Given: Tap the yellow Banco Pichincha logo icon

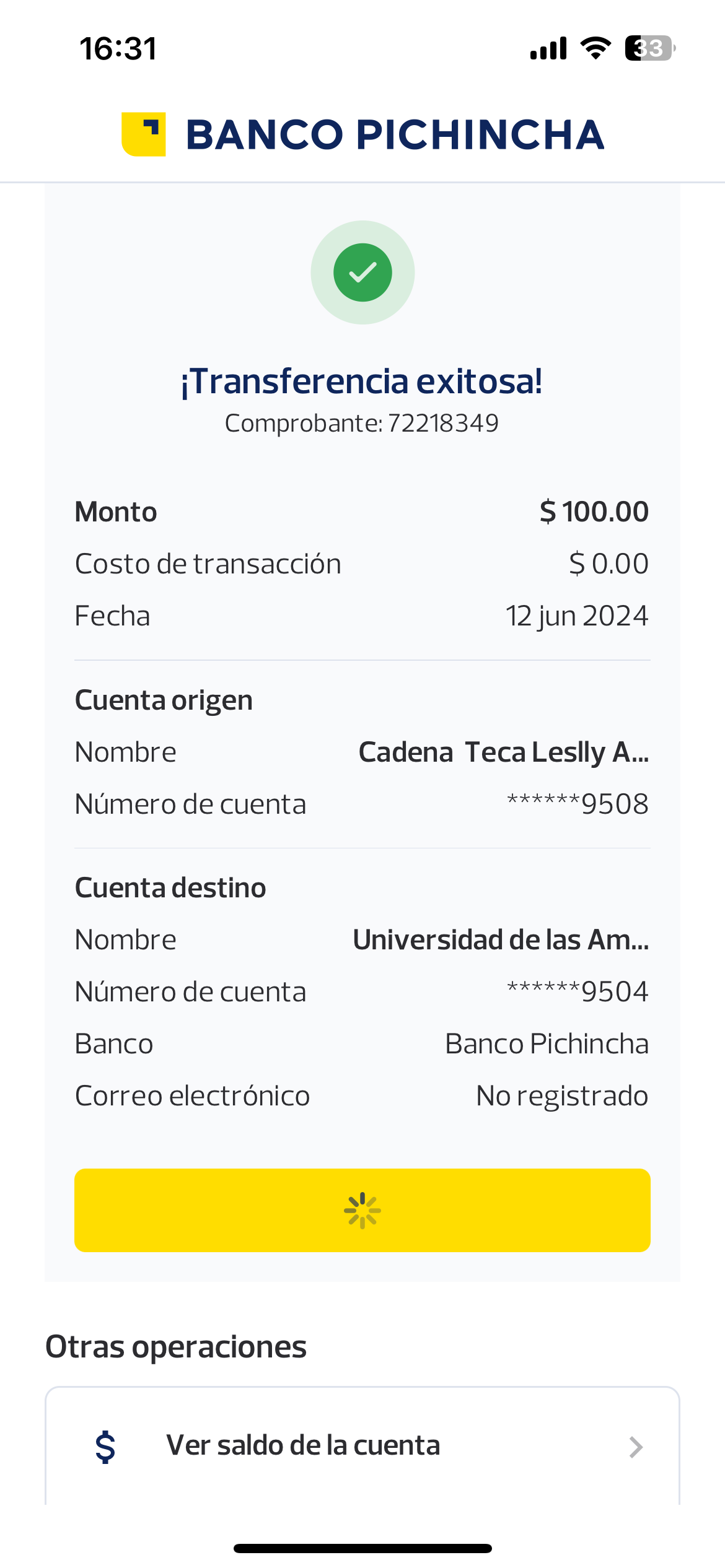Looking at the screenshot, I should 144,134.
